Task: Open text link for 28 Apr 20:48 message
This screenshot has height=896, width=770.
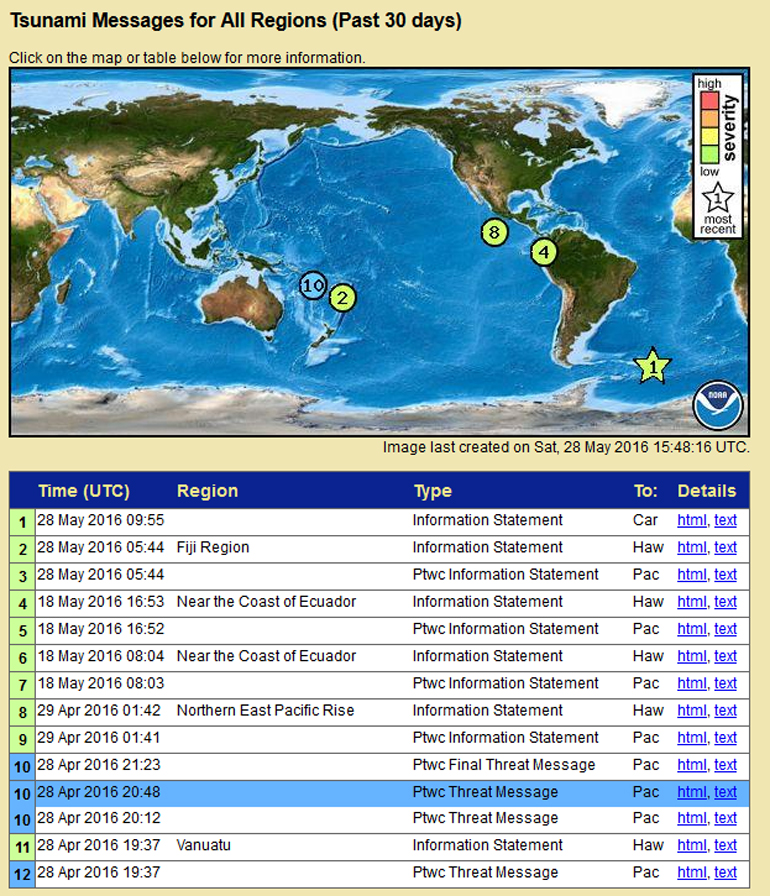Action: tap(725, 792)
